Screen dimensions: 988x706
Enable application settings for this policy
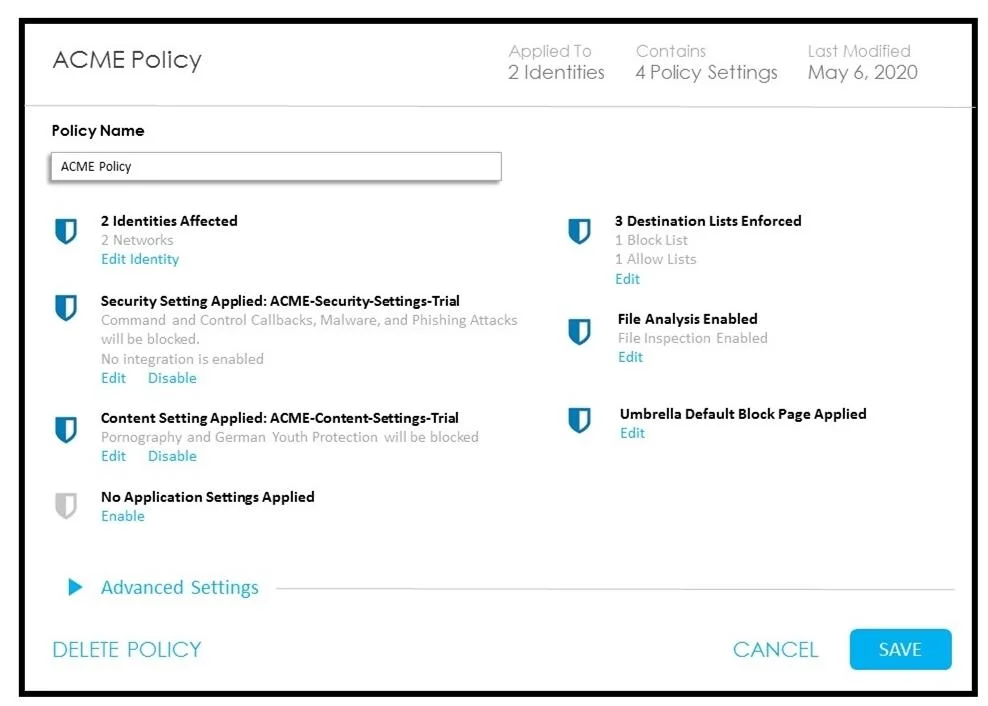tap(123, 516)
